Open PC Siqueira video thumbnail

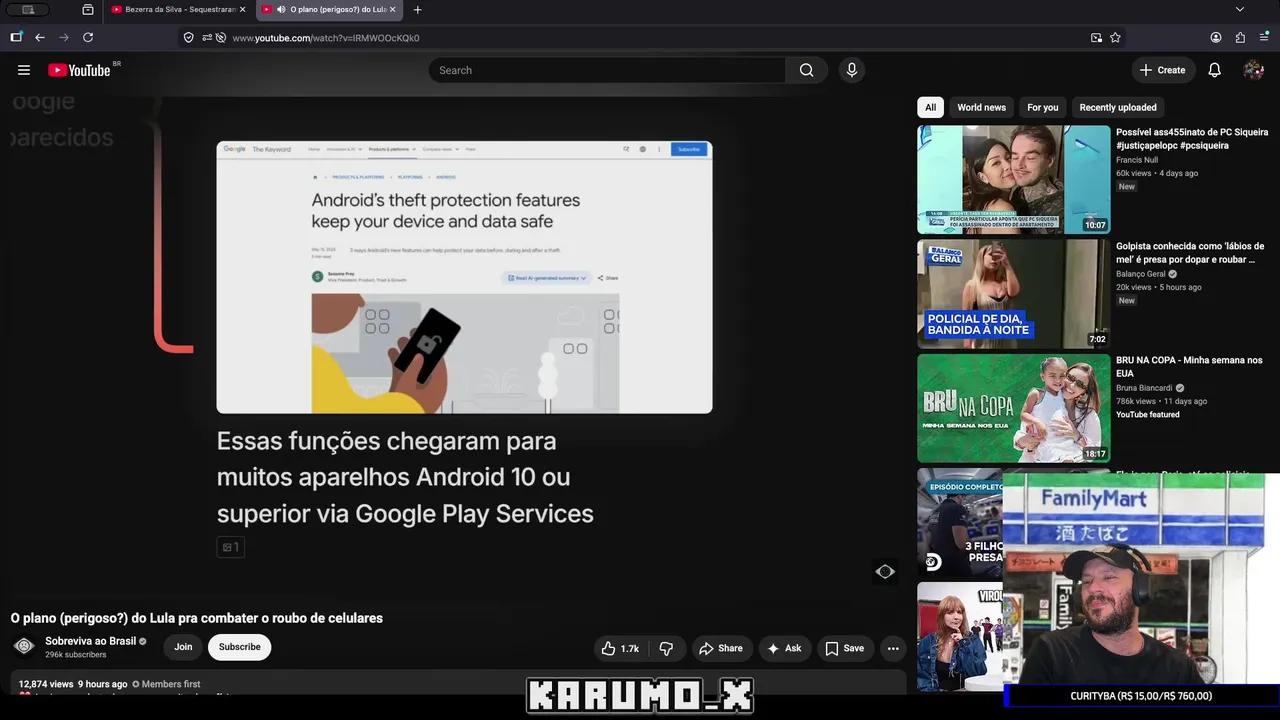[1013, 179]
